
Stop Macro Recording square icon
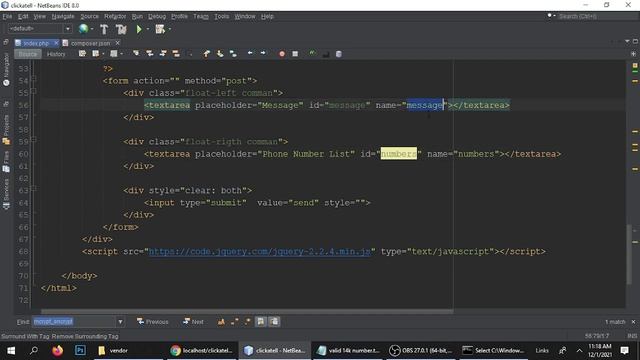295,53
